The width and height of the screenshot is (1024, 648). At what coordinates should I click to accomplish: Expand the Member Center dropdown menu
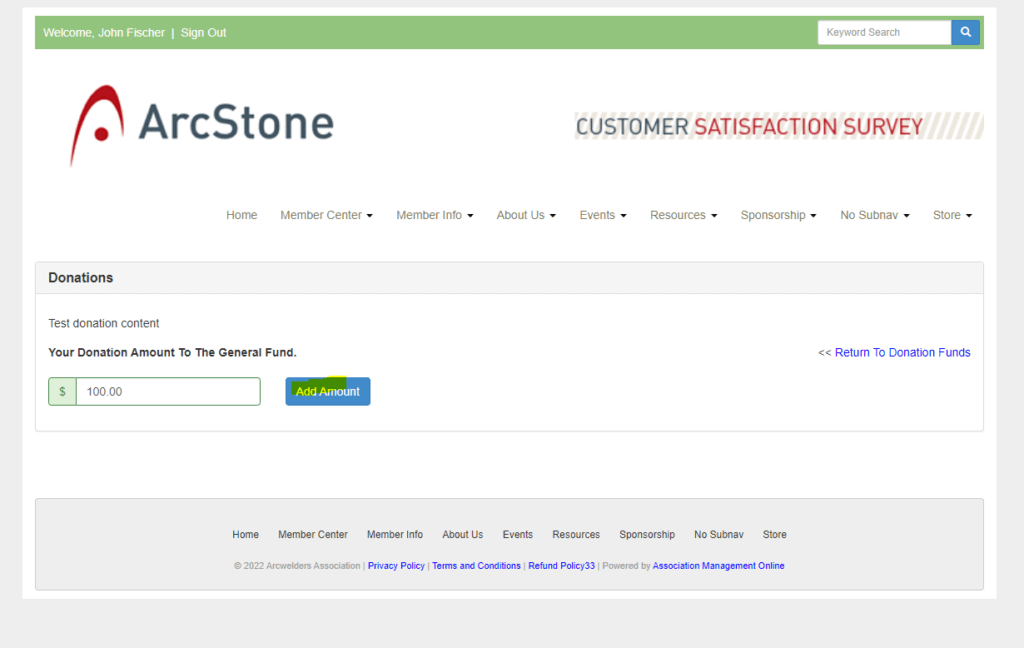point(326,215)
